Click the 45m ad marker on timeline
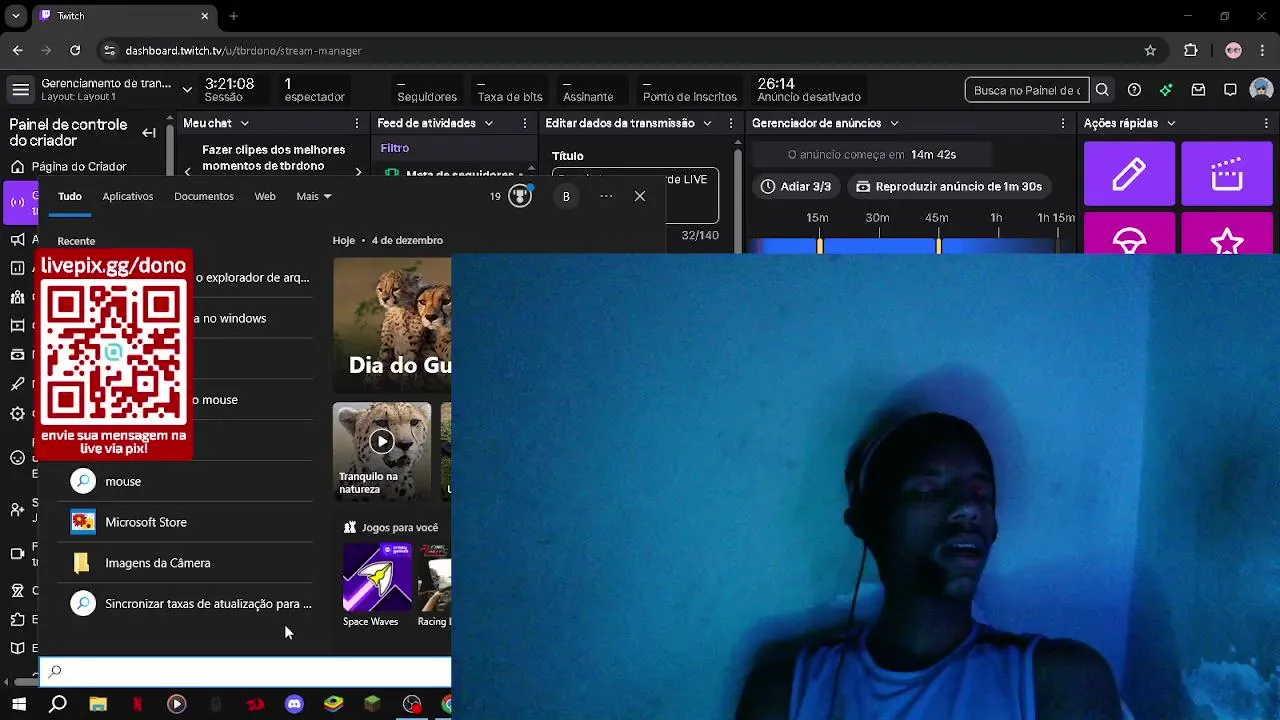The image size is (1280, 720). [938, 245]
